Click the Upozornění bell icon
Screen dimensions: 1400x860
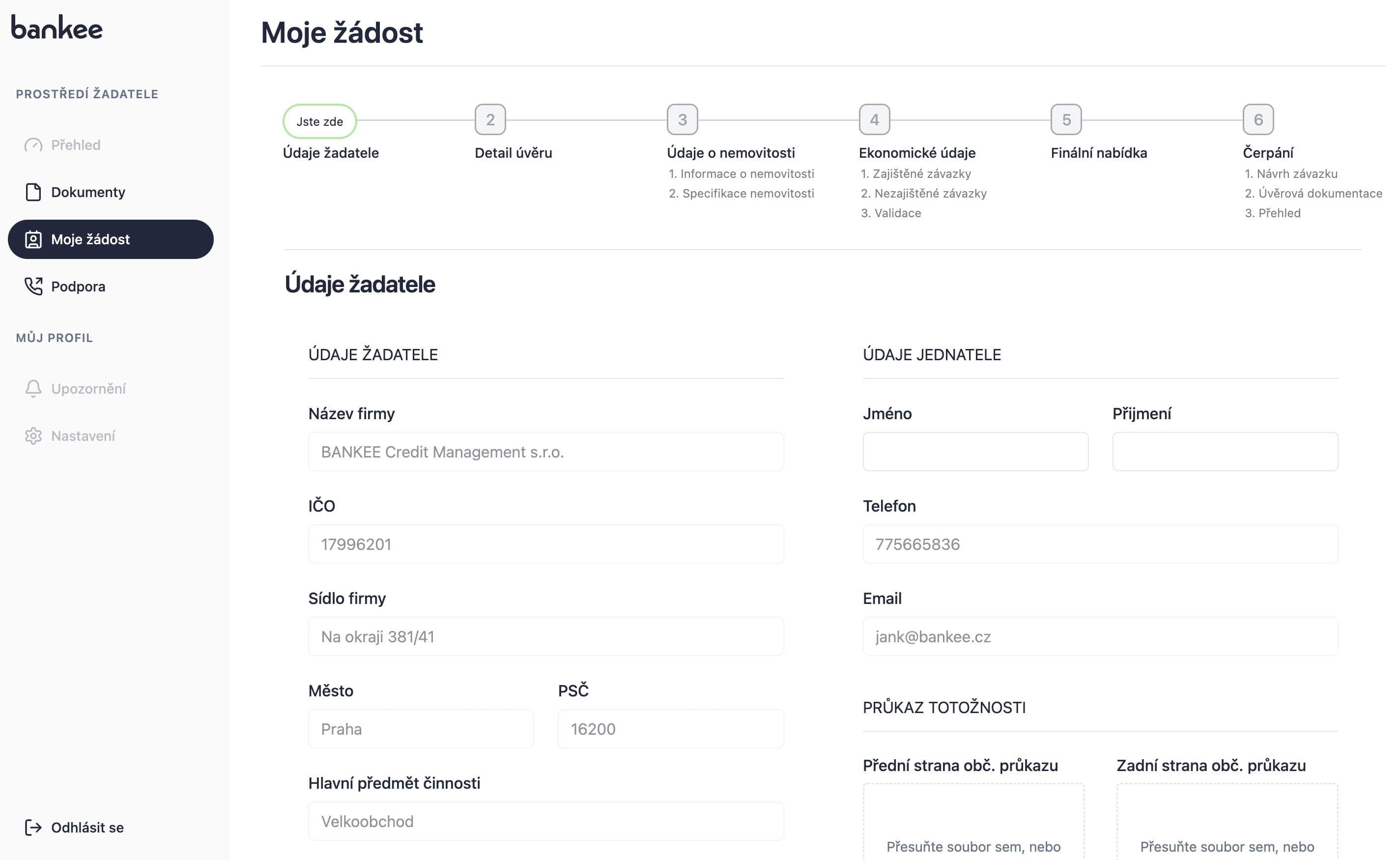pyautogui.click(x=33, y=389)
